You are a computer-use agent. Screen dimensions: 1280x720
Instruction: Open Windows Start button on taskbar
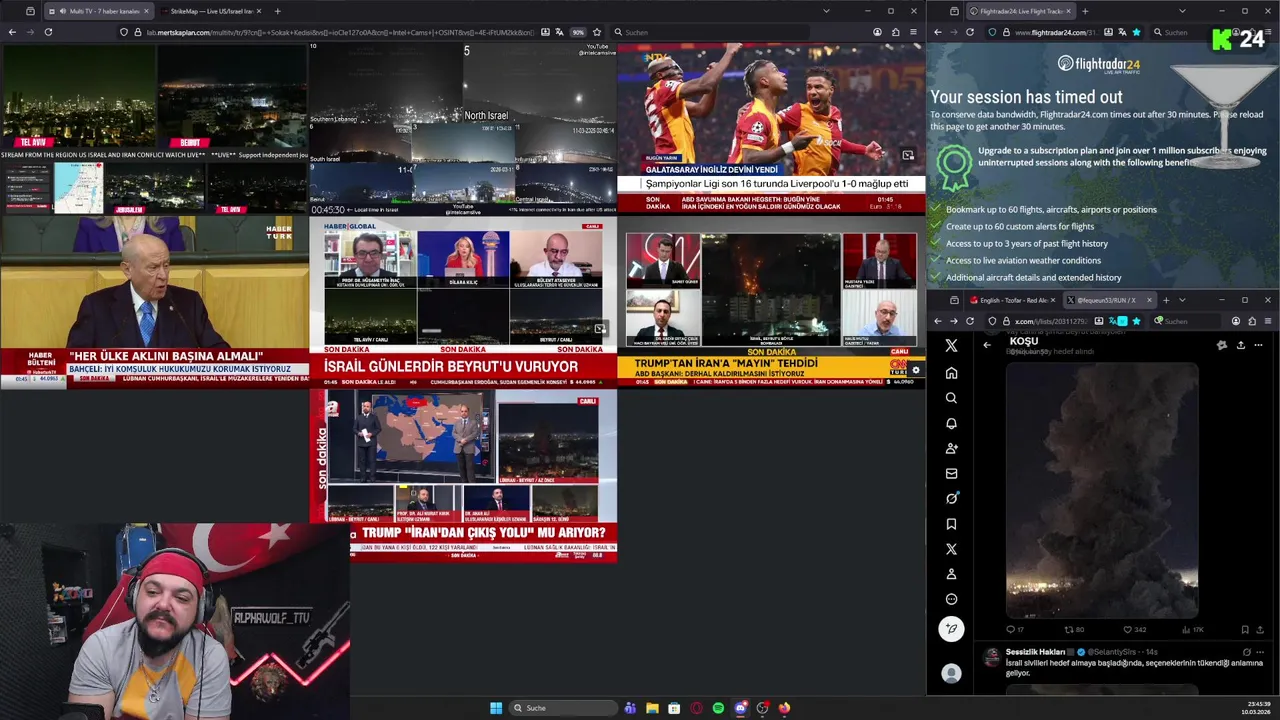click(496, 708)
